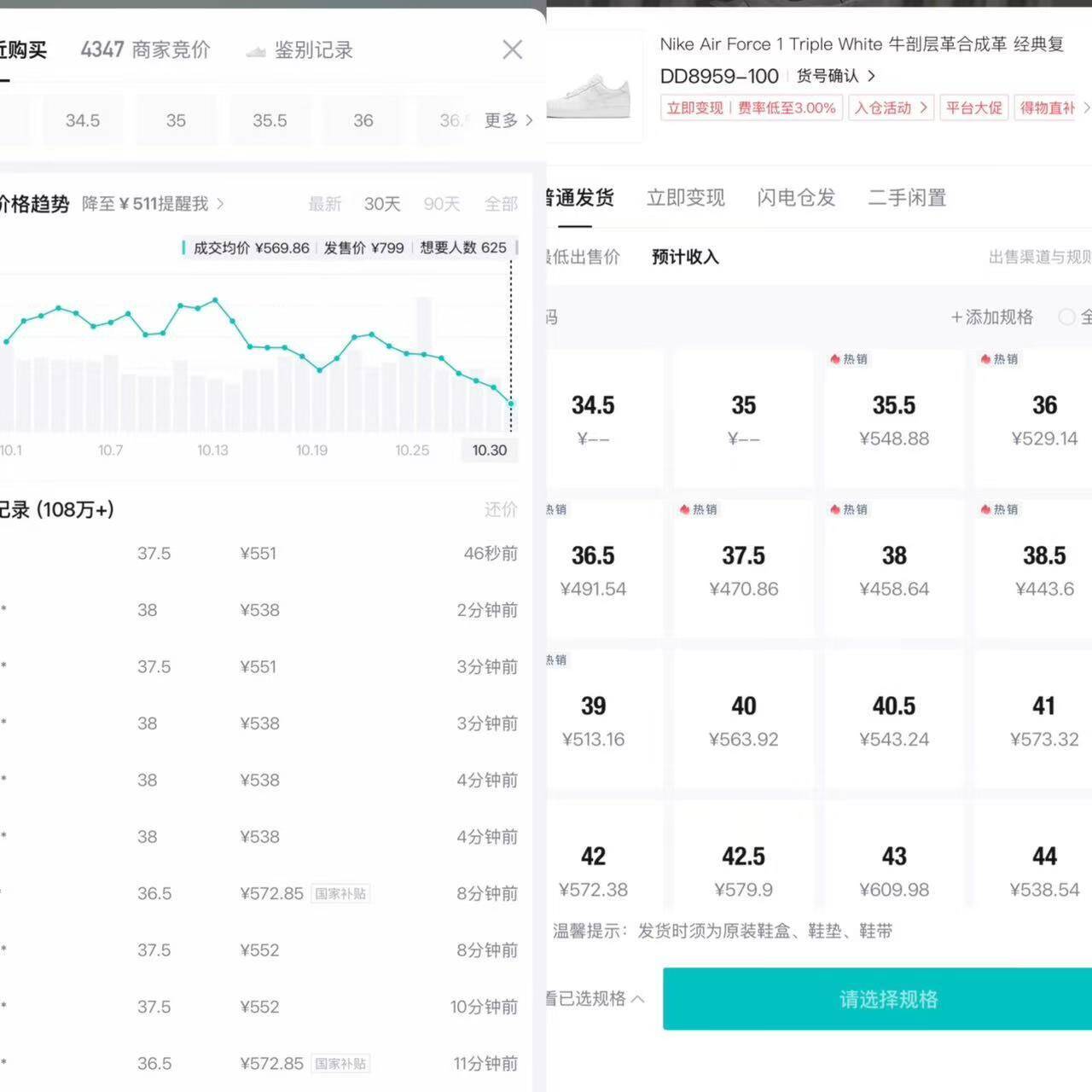
Task: Tap 热销 flame icon on 35.5 card
Action: [x=835, y=359]
